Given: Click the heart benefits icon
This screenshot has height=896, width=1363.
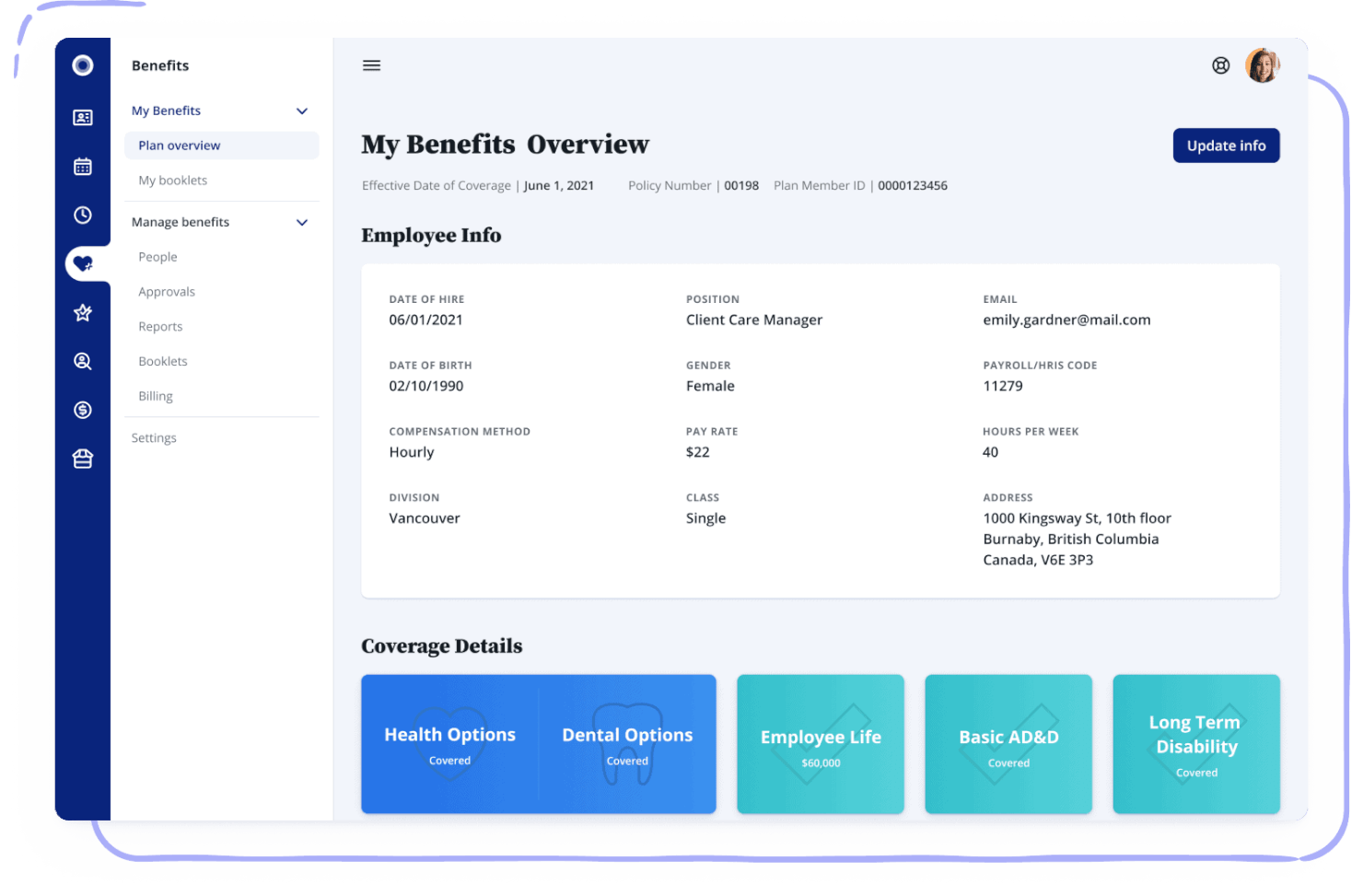Looking at the screenshot, I should [83, 264].
